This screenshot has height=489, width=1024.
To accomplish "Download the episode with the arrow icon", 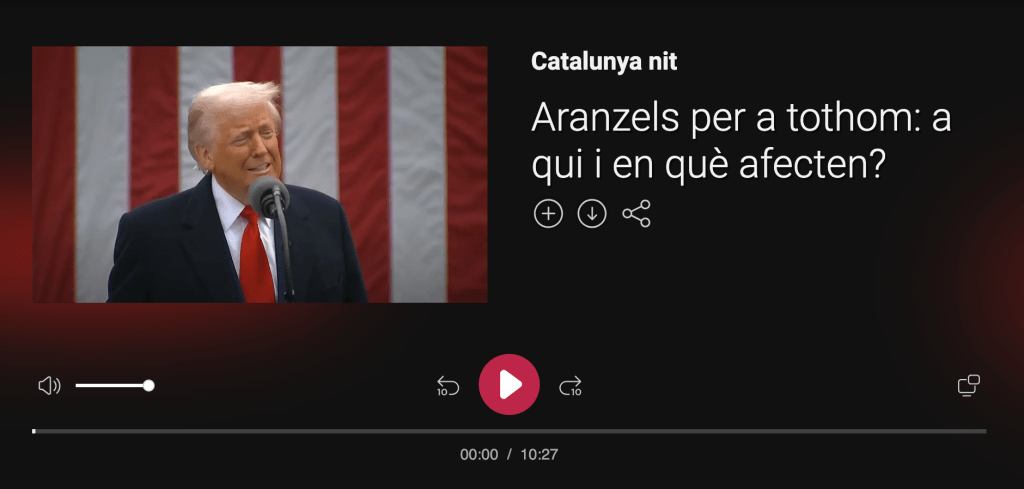I will pyautogui.click(x=592, y=213).
